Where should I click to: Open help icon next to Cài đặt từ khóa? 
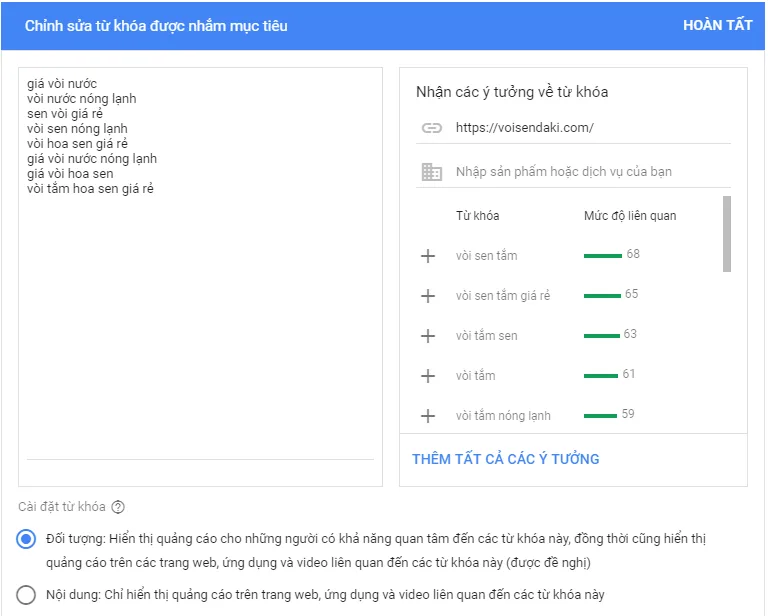118,507
